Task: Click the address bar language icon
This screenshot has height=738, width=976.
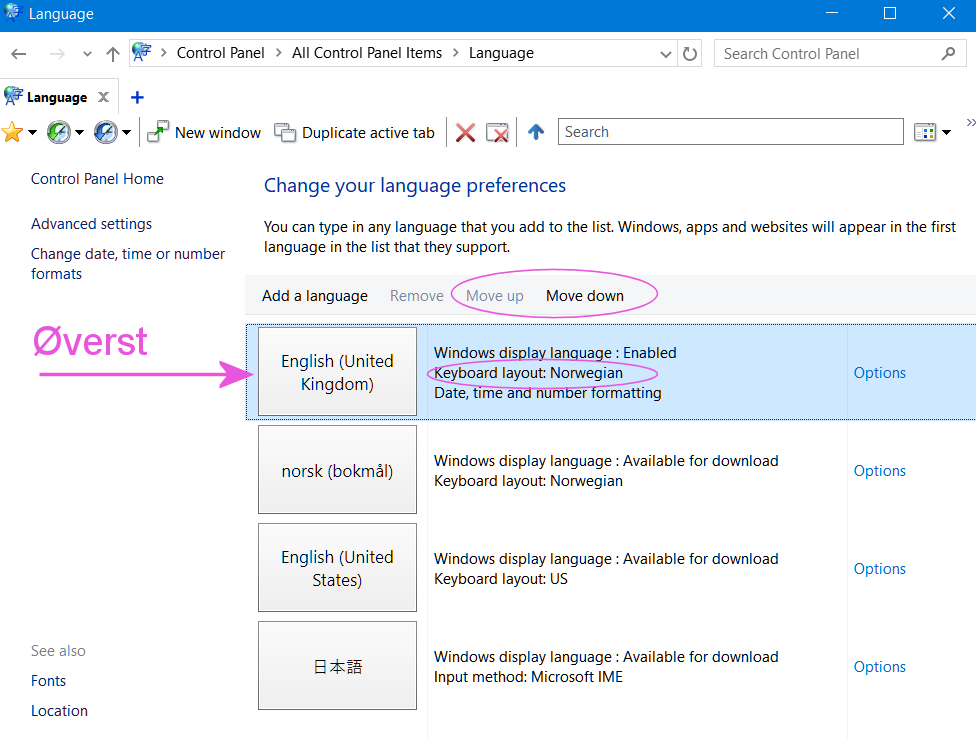Action: tap(142, 52)
